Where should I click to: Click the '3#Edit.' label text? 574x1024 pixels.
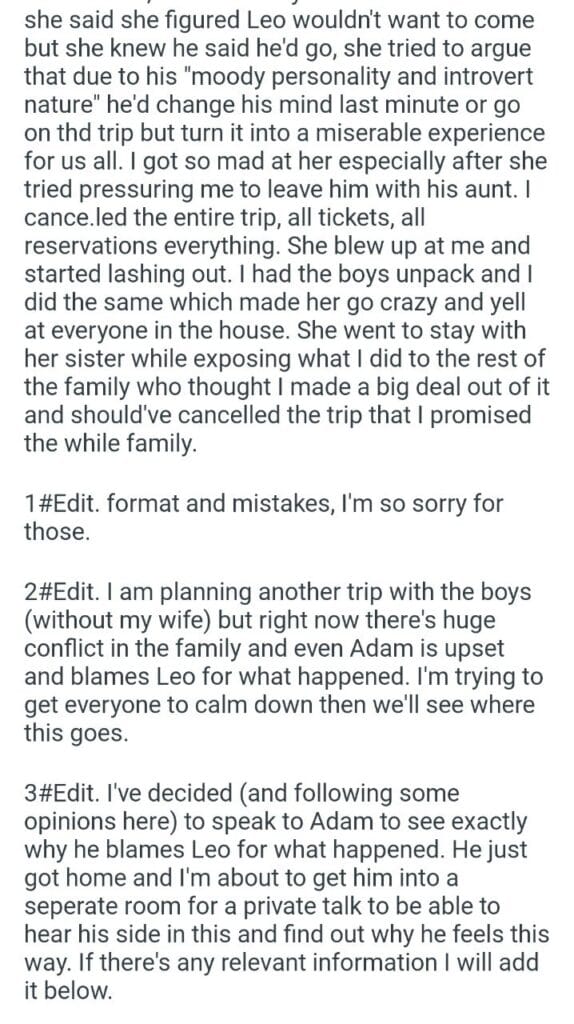click(62, 793)
